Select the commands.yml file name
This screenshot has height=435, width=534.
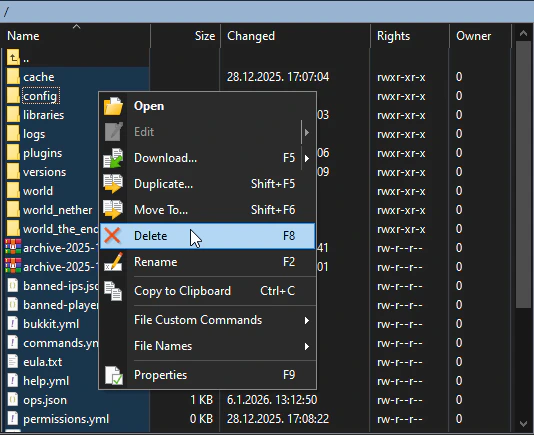pos(61,343)
